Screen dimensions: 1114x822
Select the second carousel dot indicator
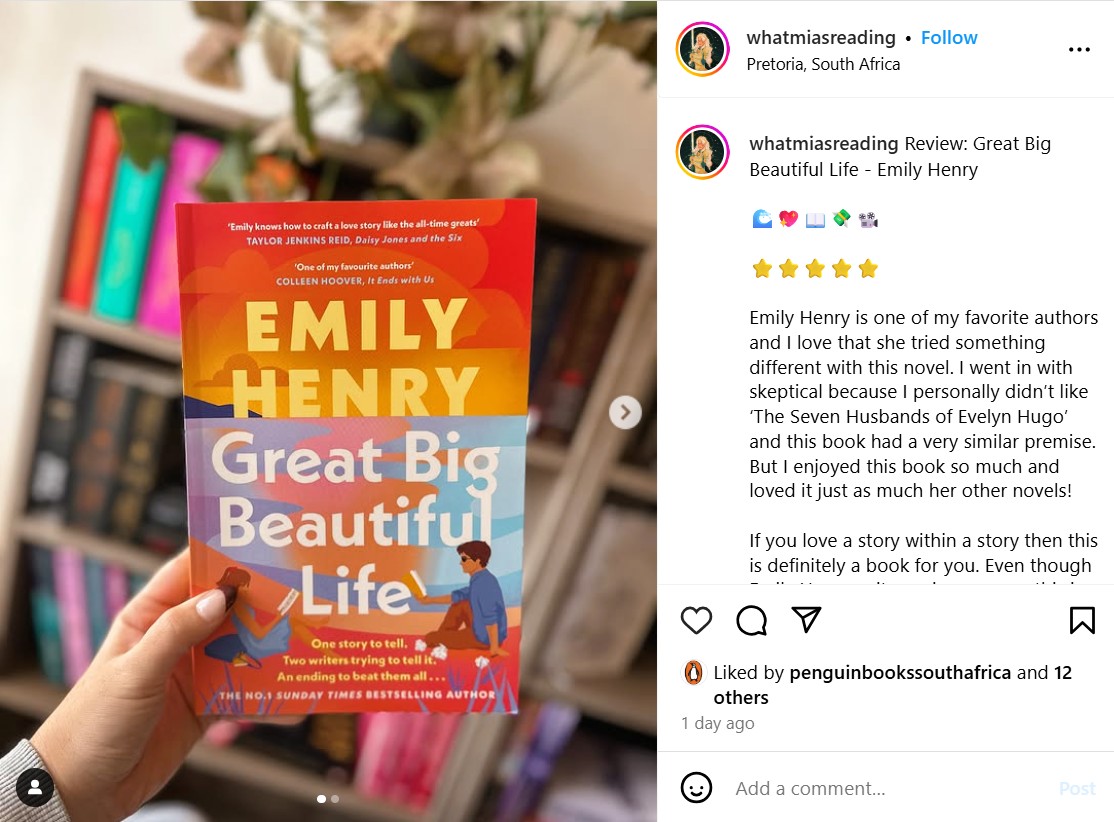tap(335, 799)
